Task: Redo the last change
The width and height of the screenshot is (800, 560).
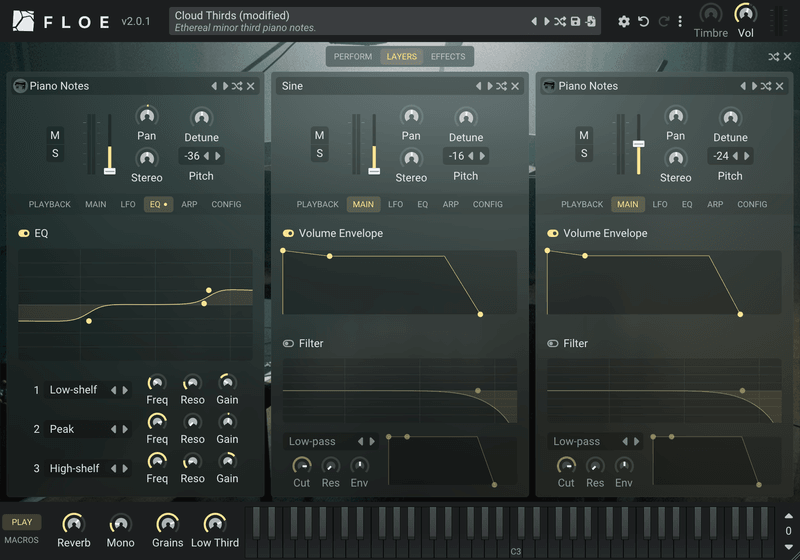Action: 663,21
